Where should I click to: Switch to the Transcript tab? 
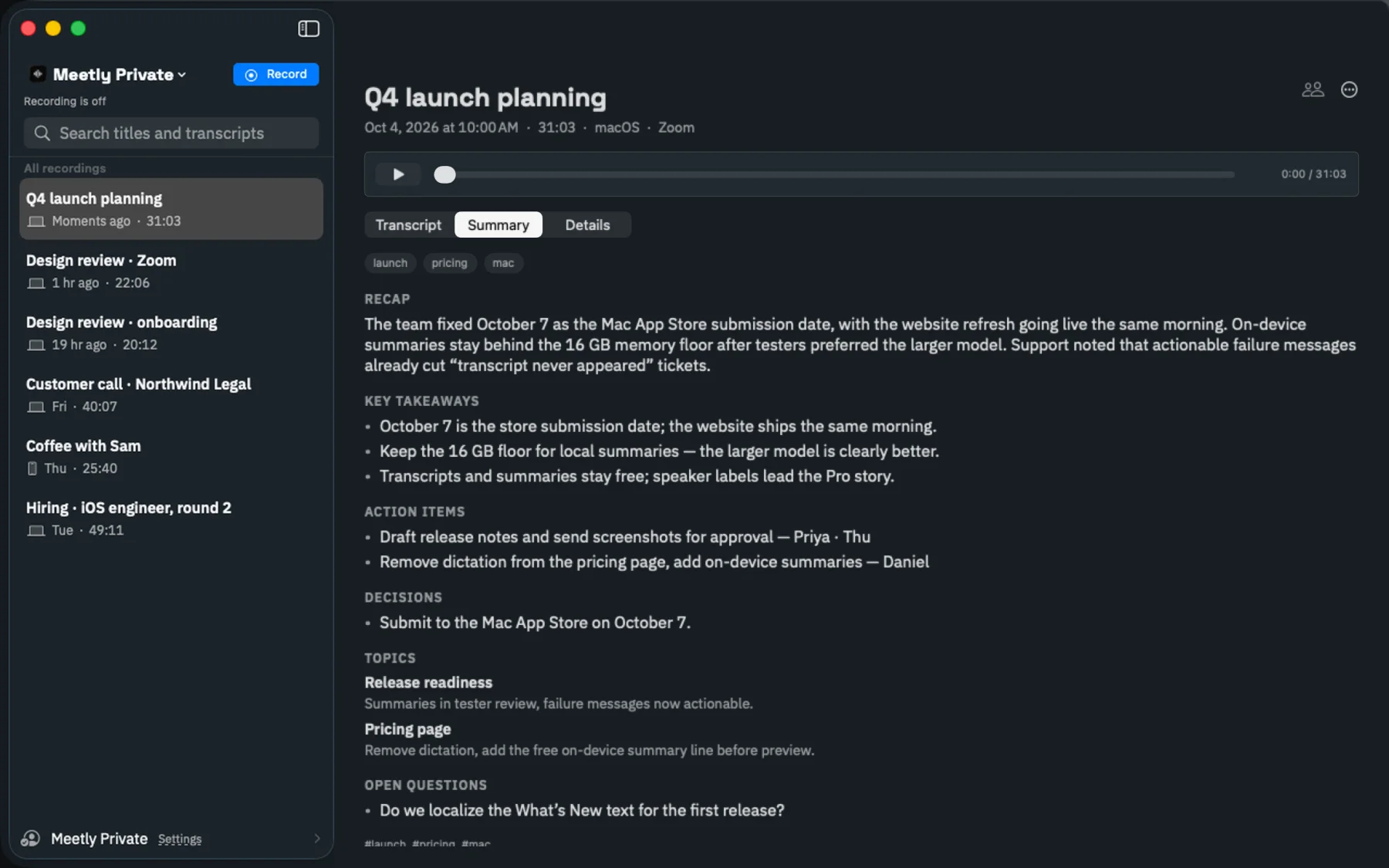408,225
